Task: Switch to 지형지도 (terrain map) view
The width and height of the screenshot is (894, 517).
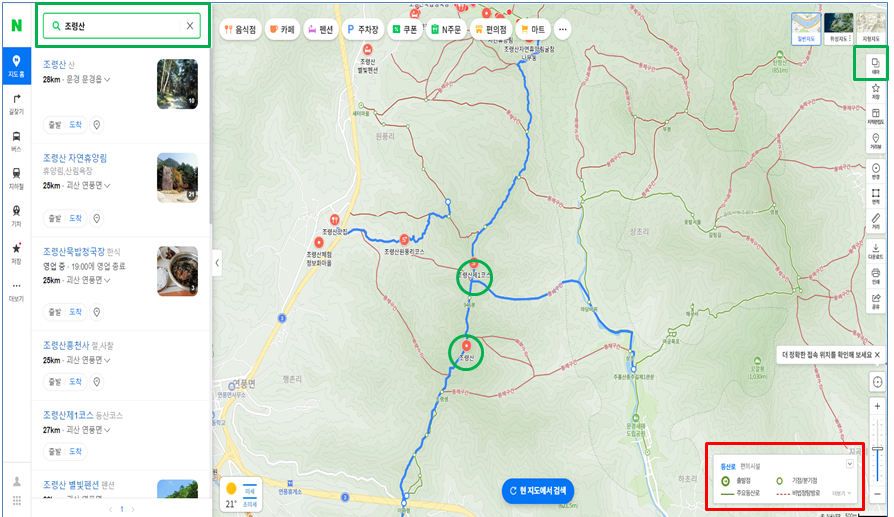Action: (x=871, y=29)
